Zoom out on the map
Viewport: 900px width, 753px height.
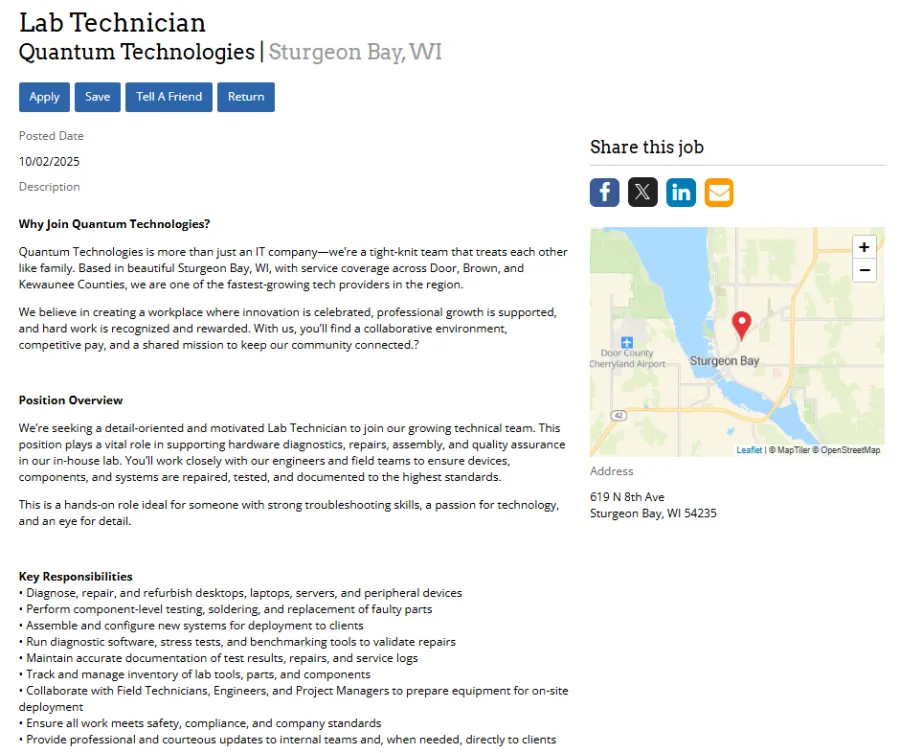pyautogui.click(x=864, y=270)
